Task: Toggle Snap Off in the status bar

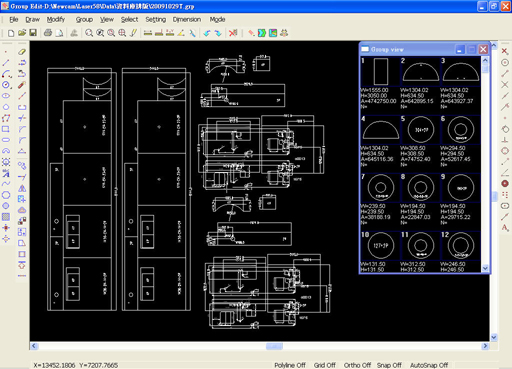Action: click(389, 365)
